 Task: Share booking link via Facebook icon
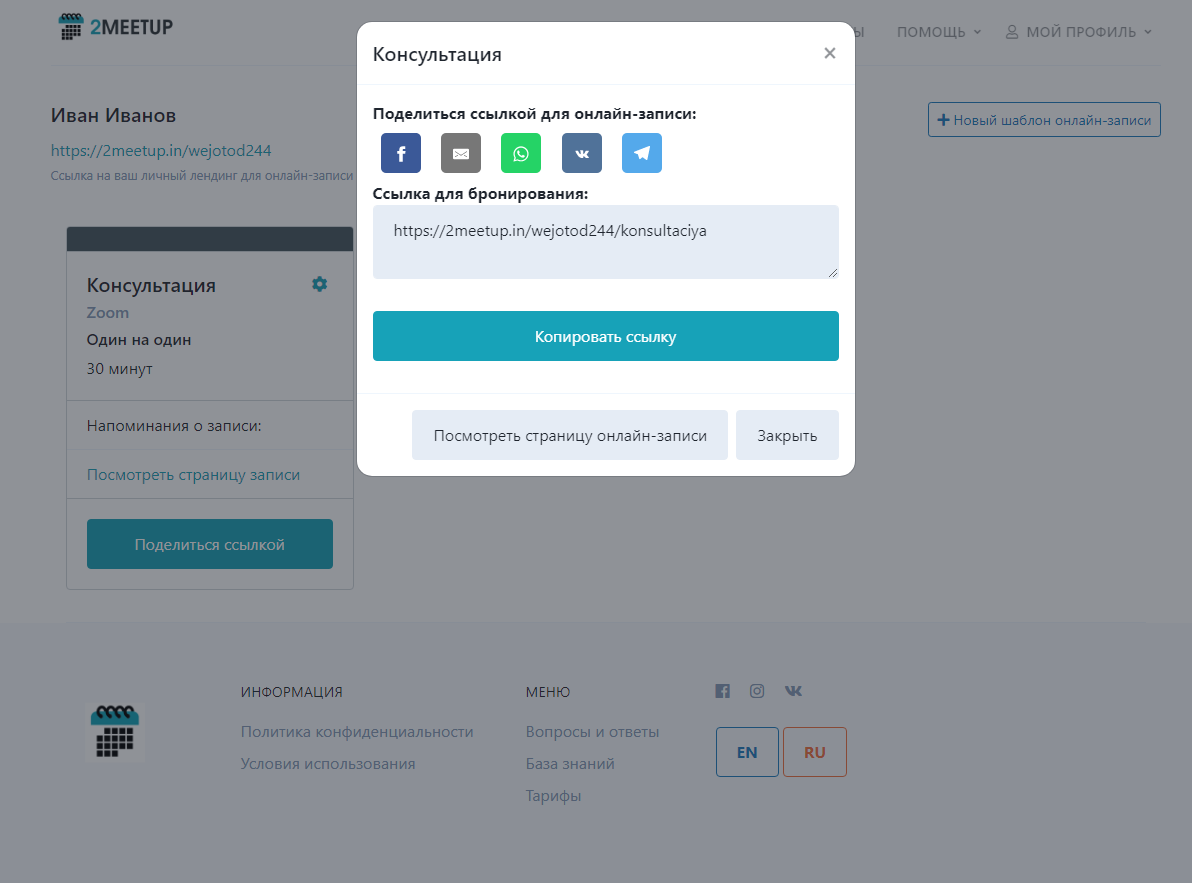pos(401,153)
